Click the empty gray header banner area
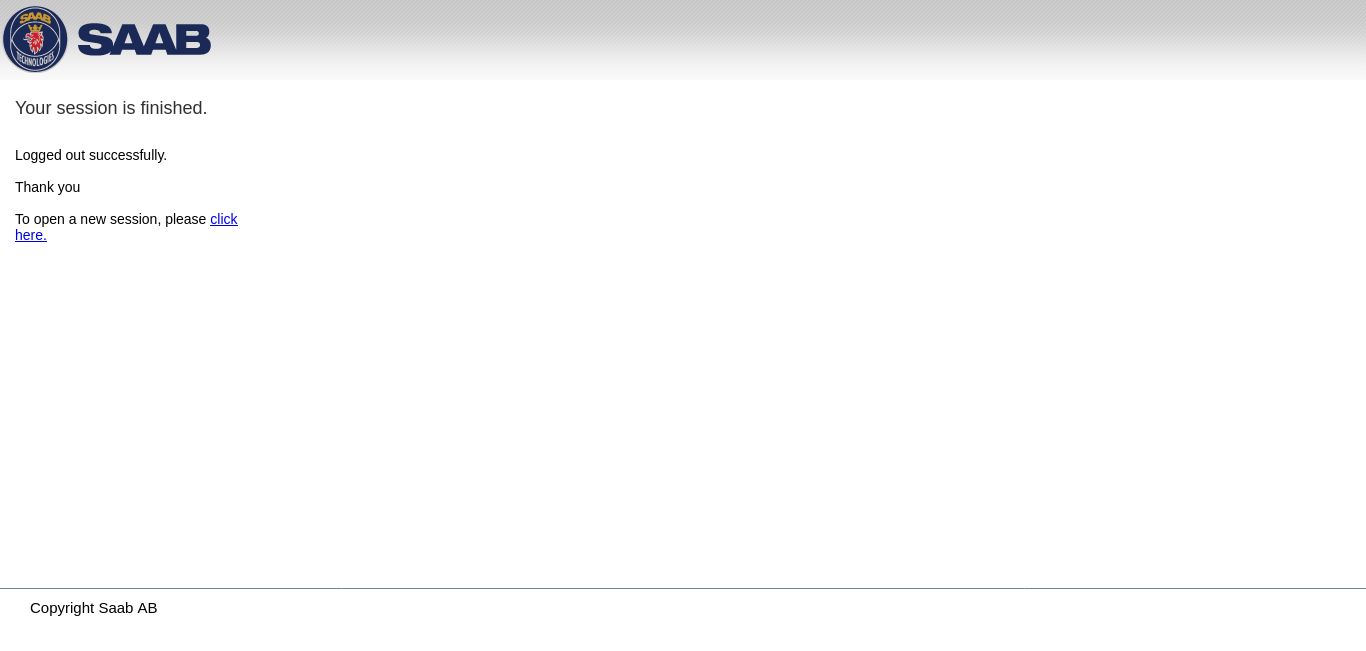 coord(790,40)
